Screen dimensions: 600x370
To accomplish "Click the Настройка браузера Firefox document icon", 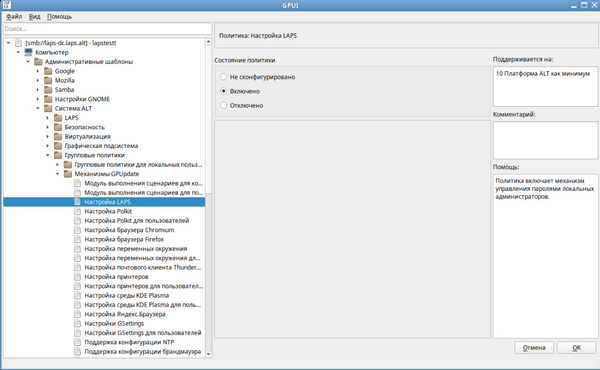I will (77, 239).
